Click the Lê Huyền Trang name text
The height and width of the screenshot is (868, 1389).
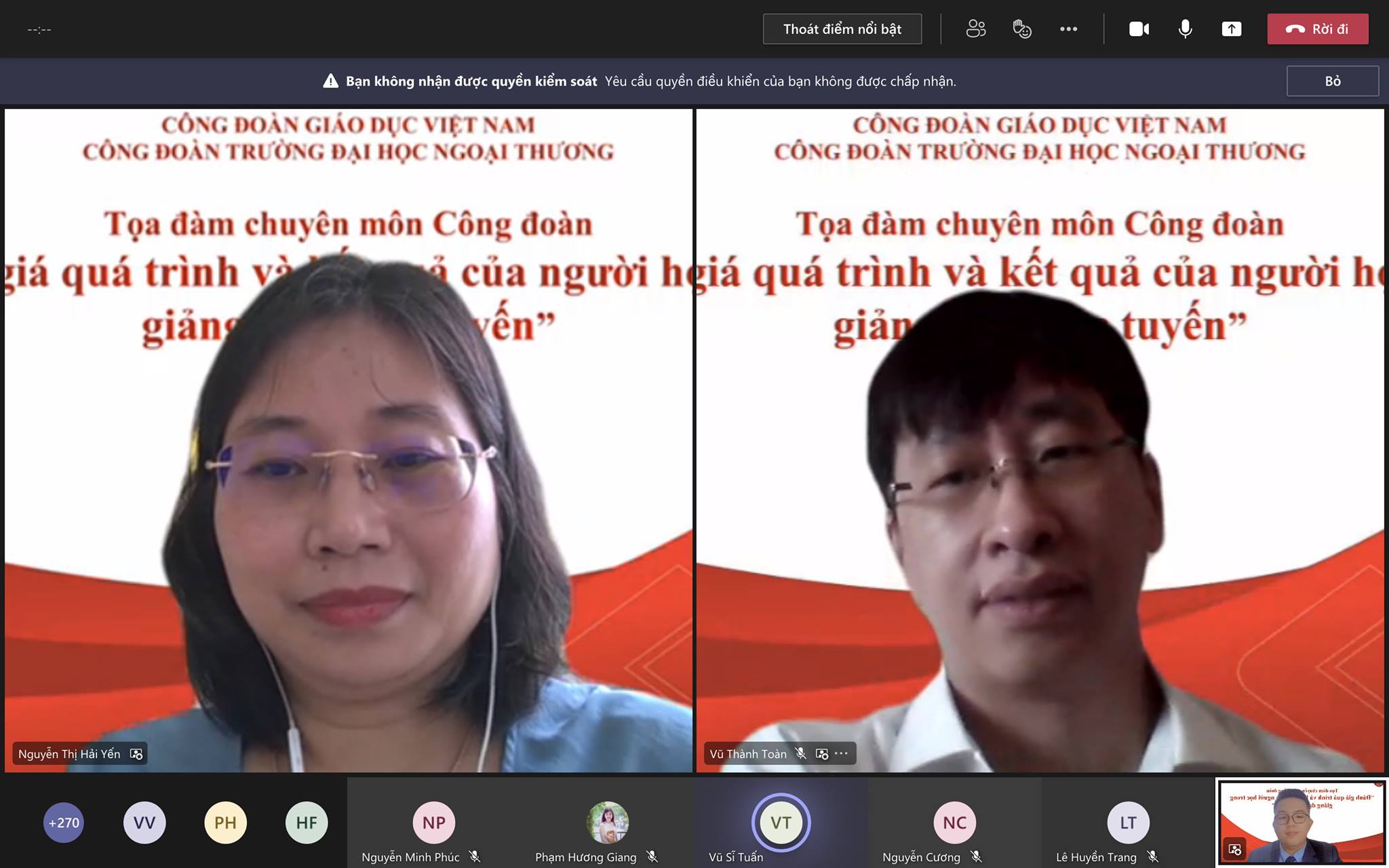click(x=1096, y=857)
